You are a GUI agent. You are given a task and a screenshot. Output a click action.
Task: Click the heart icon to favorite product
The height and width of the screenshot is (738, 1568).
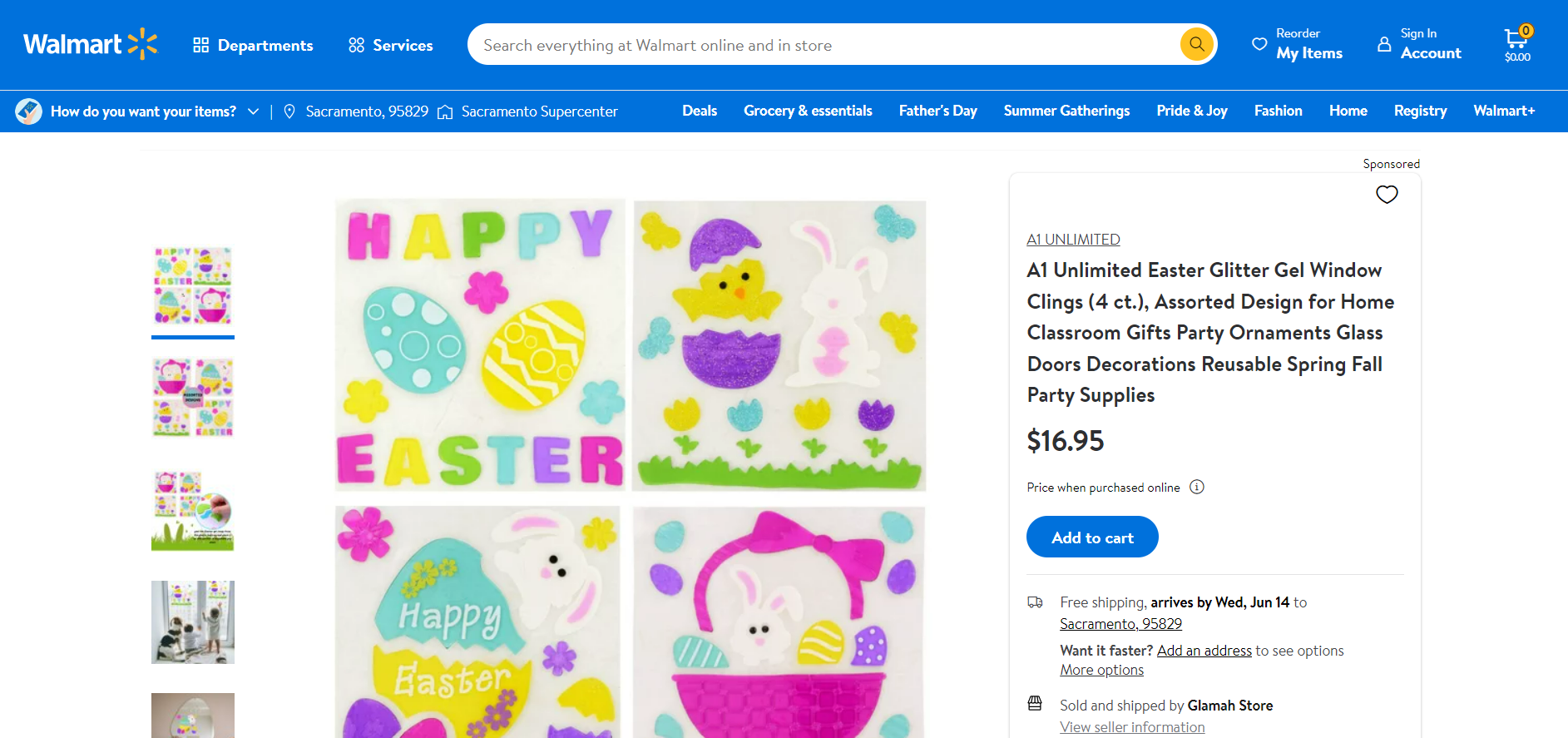click(1386, 195)
